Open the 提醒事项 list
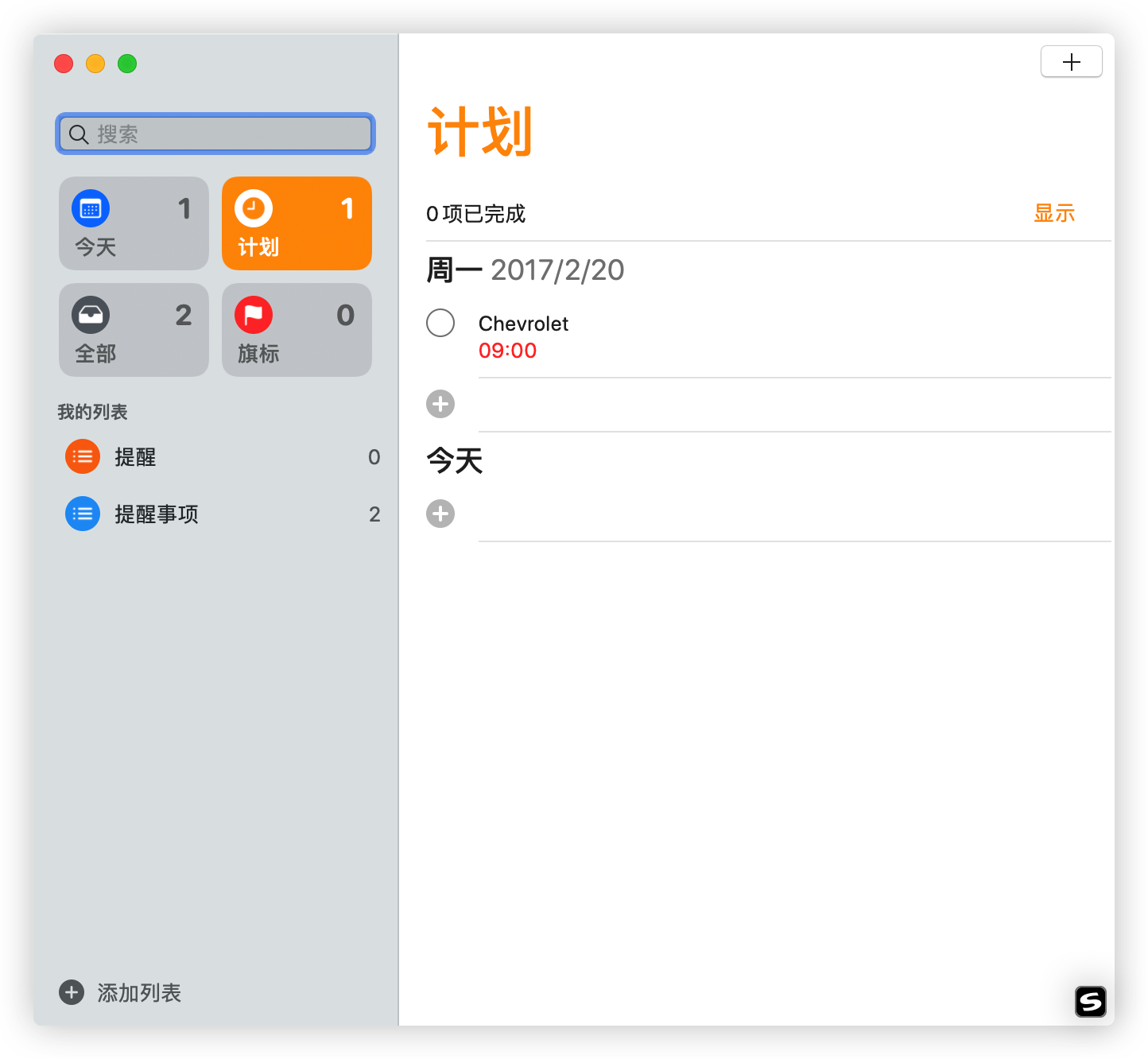Screen dimensions: 1148x1059 coord(157,514)
